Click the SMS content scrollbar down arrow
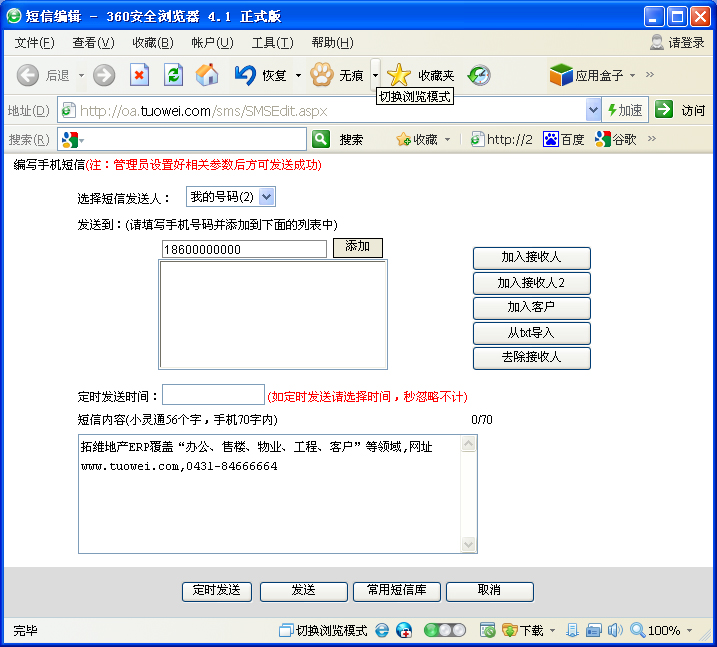Viewport: 717px width, 647px height. click(468, 545)
